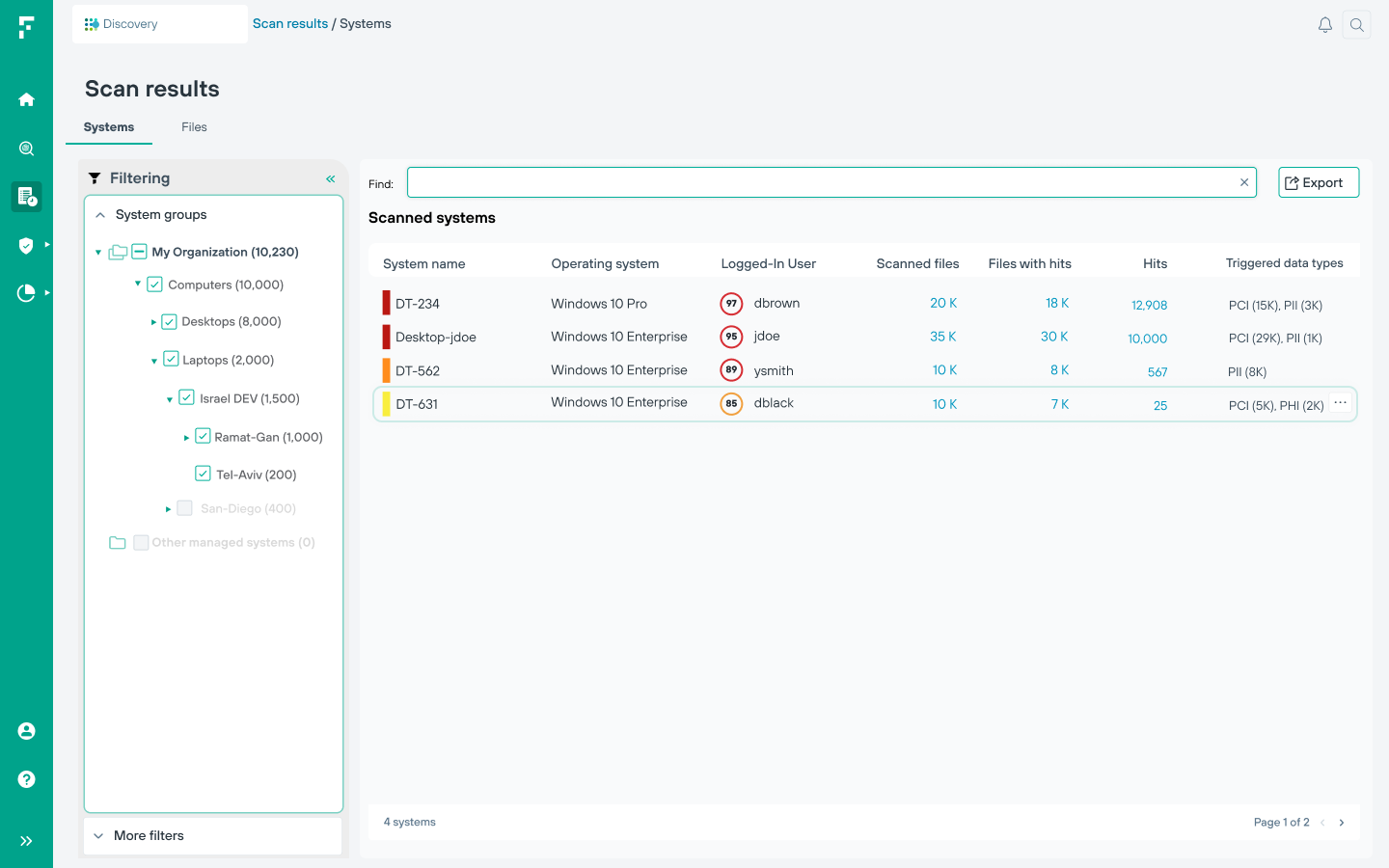Image resolution: width=1389 pixels, height=868 pixels.
Task: Collapse the System groups section
Action: (100, 215)
